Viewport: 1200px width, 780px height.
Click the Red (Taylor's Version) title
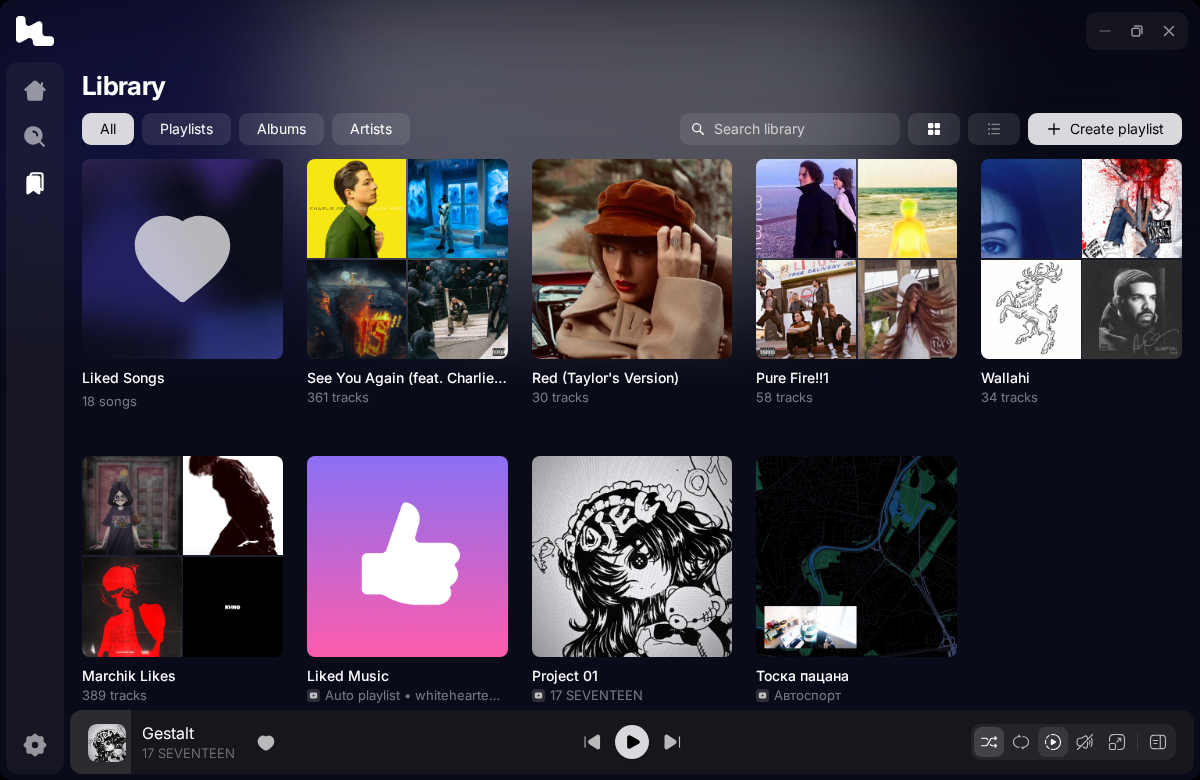click(x=605, y=378)
